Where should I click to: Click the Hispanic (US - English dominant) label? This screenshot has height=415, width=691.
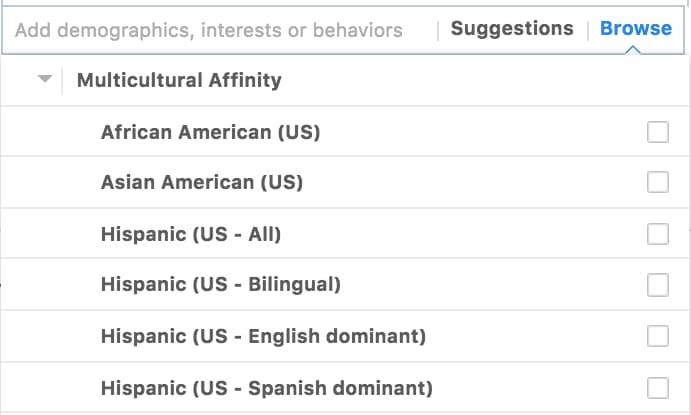point(263,336)
